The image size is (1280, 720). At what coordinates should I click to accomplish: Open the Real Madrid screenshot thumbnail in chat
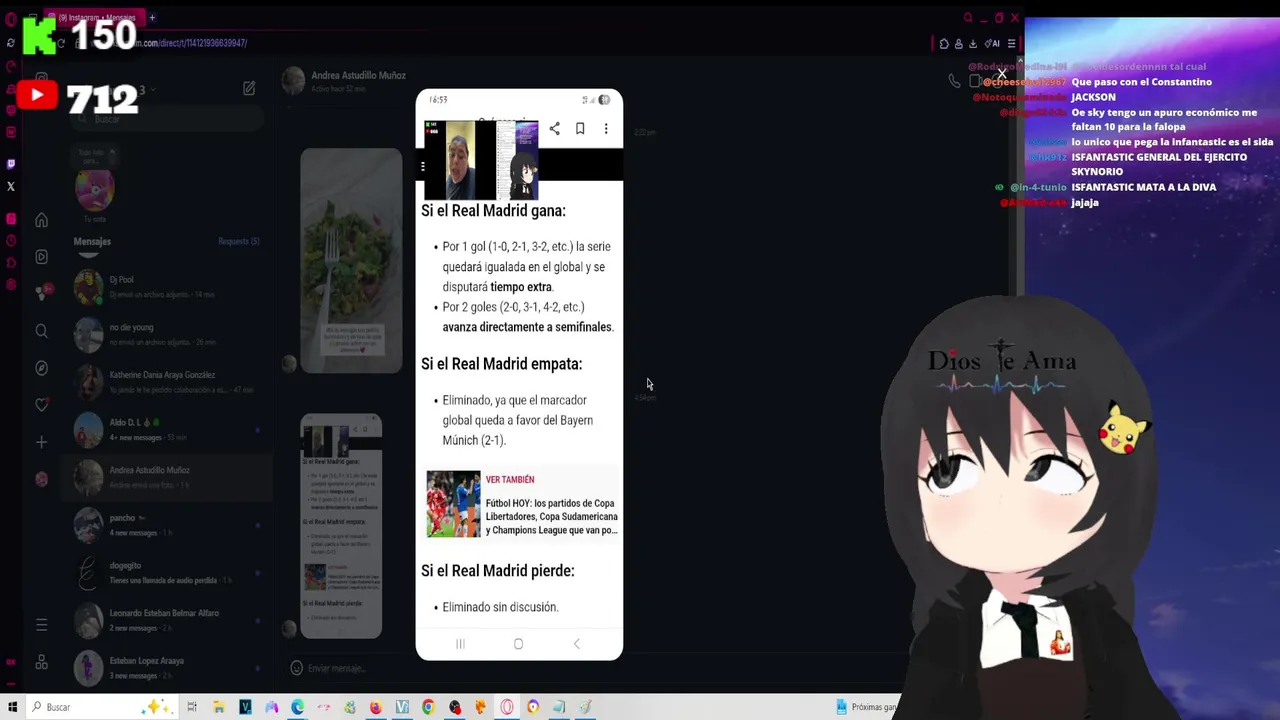tap(341, 526)
